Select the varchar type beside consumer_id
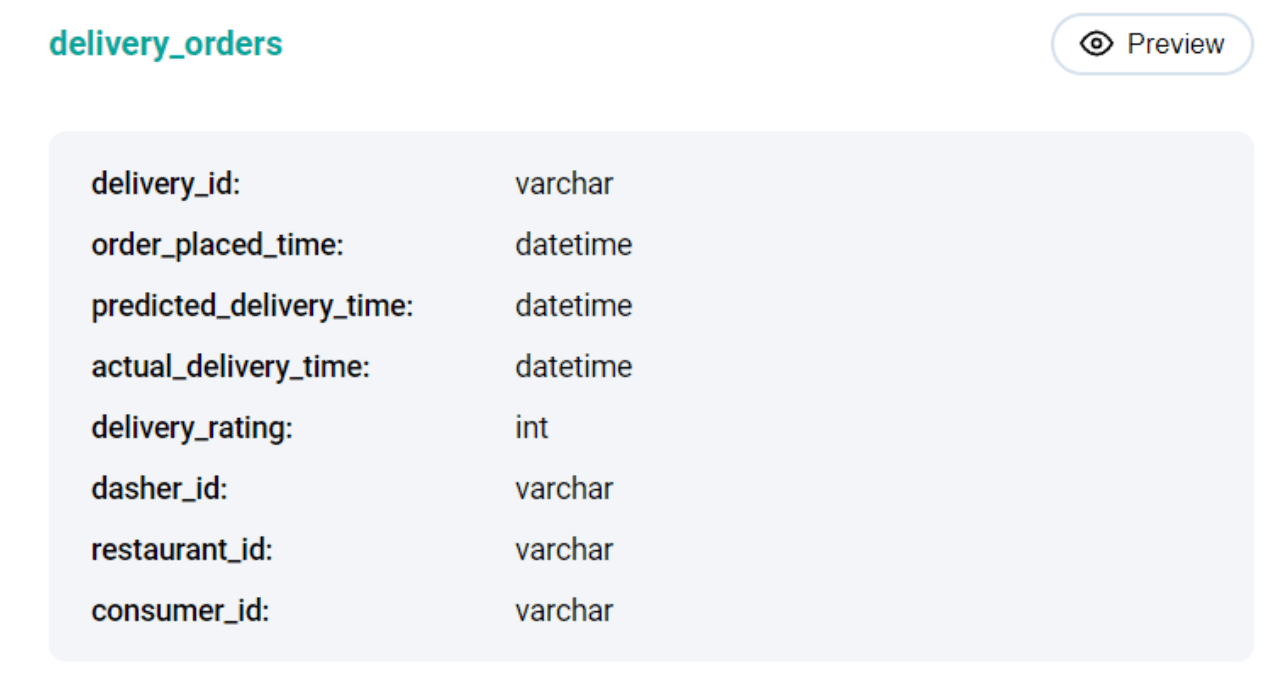The image size is (1269, 683). pos(564,611)
